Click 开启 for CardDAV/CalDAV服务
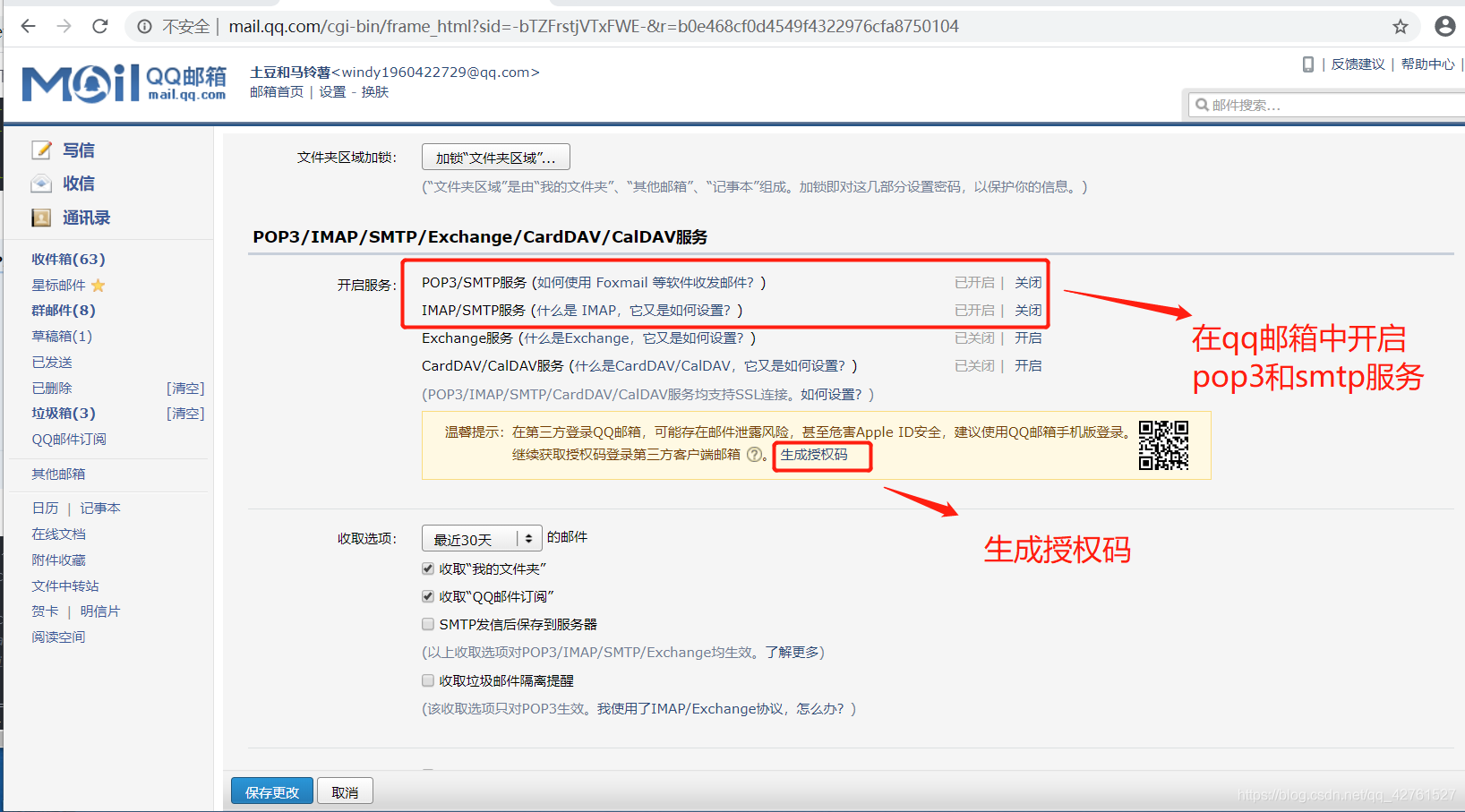This screenshot has width=1465, height=812. [1028, 366]
